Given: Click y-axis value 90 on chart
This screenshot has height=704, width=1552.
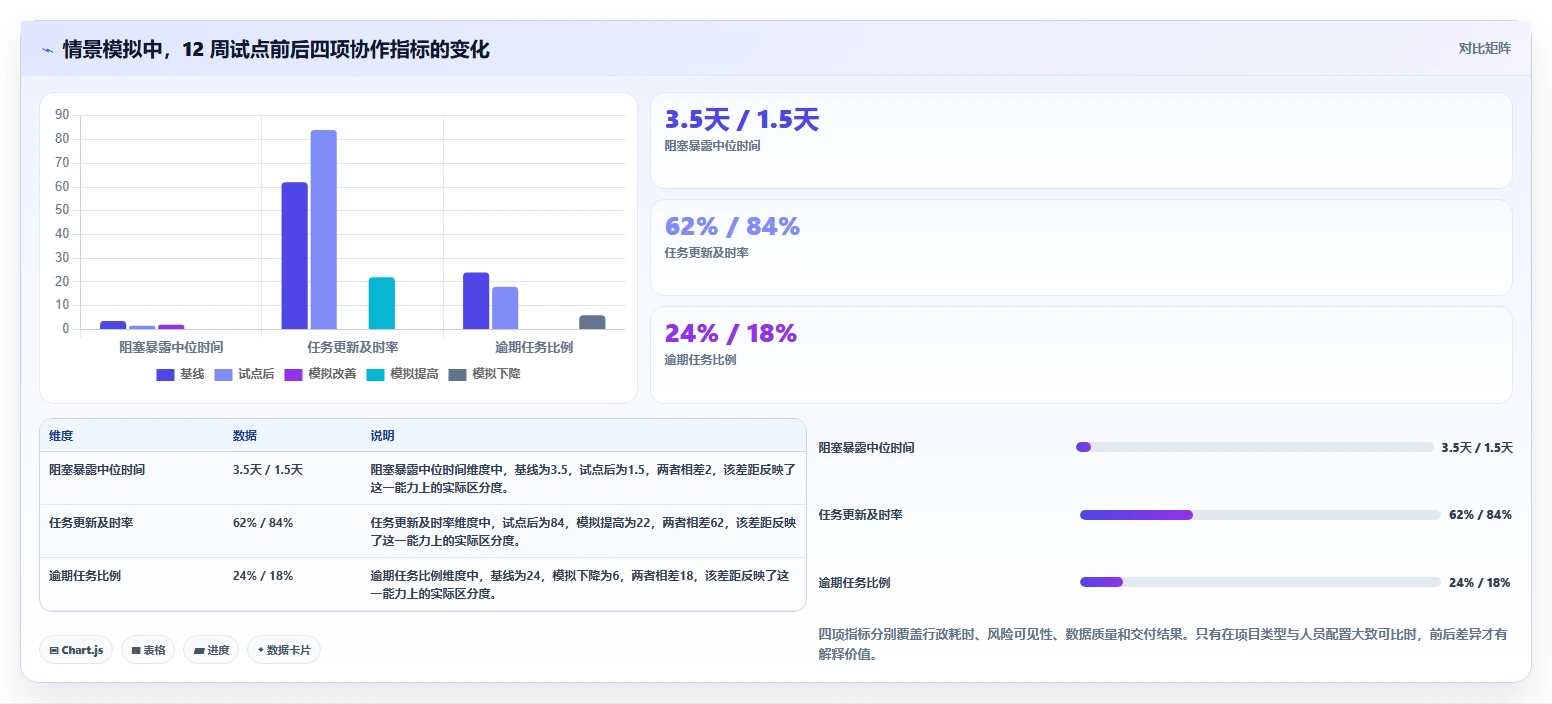Looking at the screenshot, I should 62,115.
